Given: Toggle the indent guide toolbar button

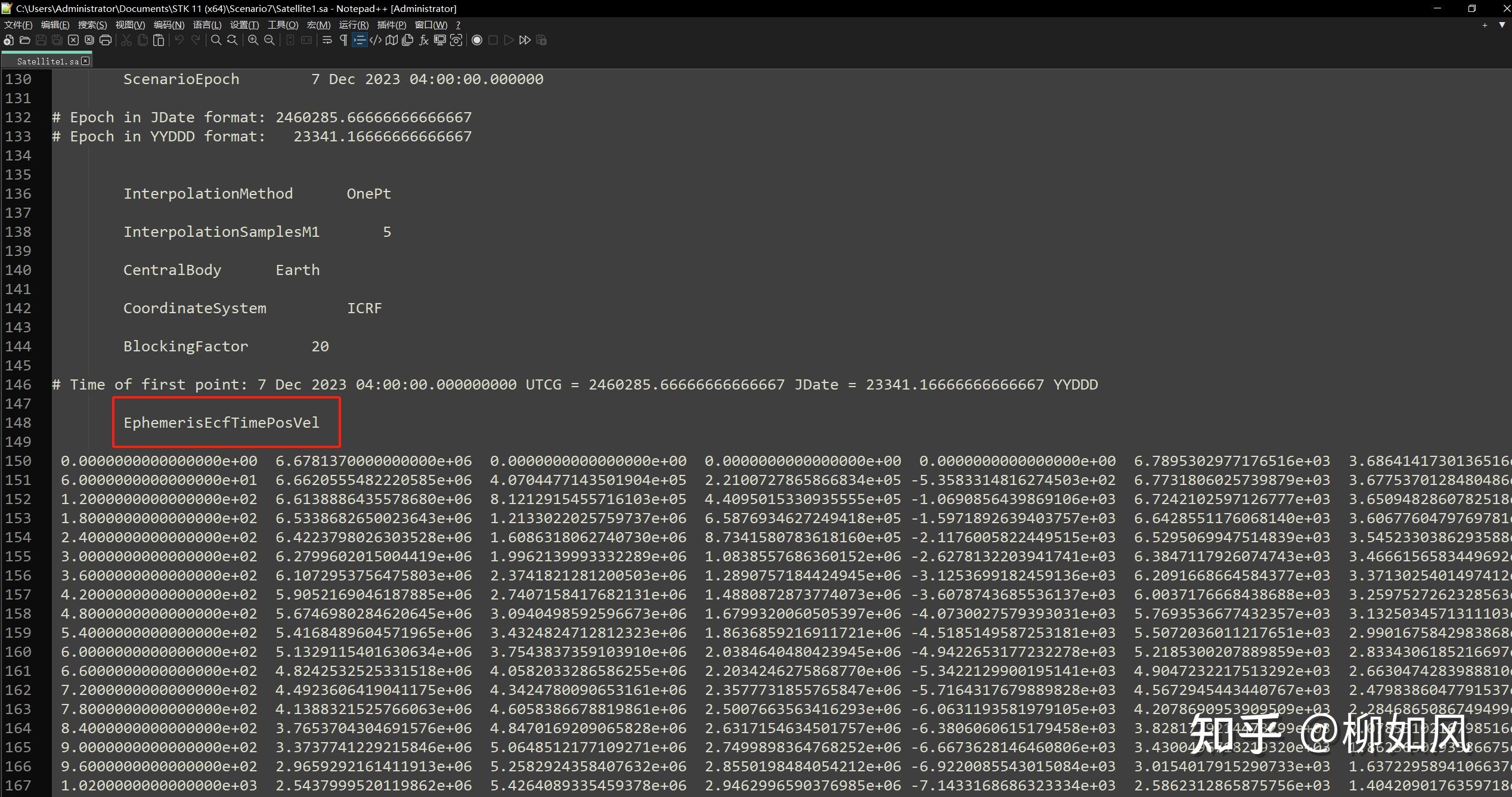Looking at the screenshot, I should click(x=359, y=40).
